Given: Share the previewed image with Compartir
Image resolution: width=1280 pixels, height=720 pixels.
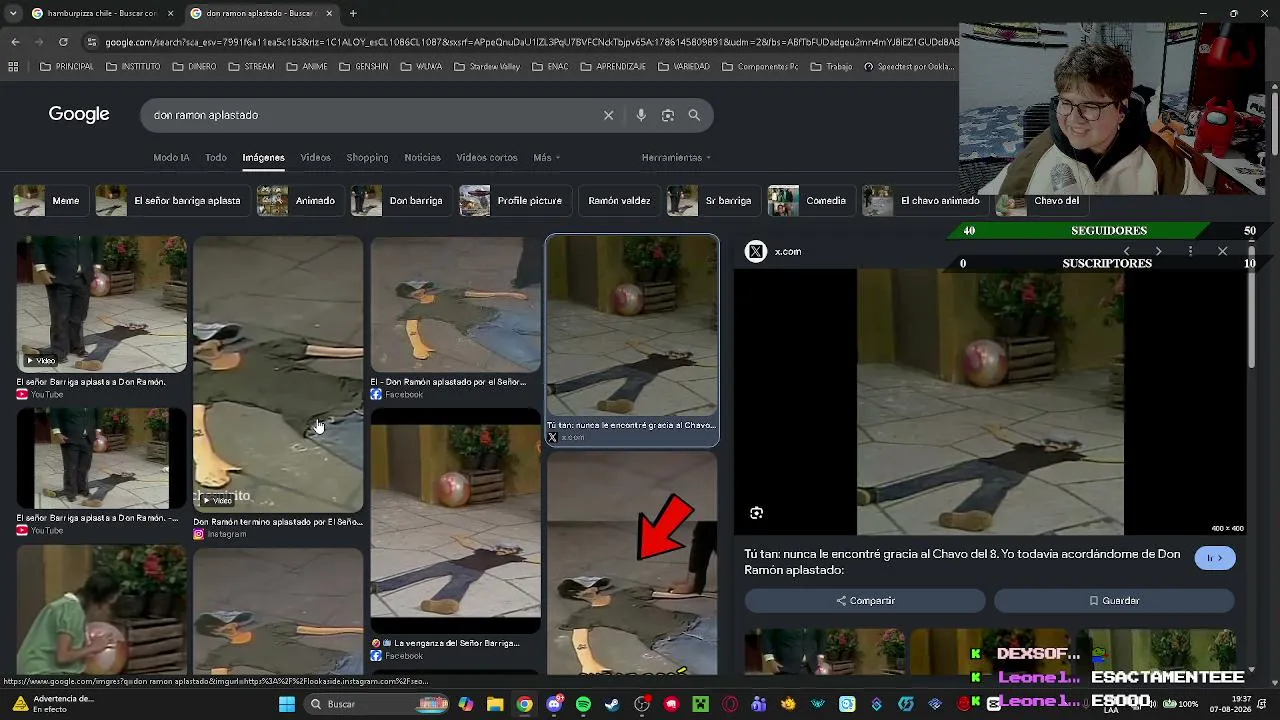Looking at the screenshot, I should pyautogui.click(x=865, y=601).
